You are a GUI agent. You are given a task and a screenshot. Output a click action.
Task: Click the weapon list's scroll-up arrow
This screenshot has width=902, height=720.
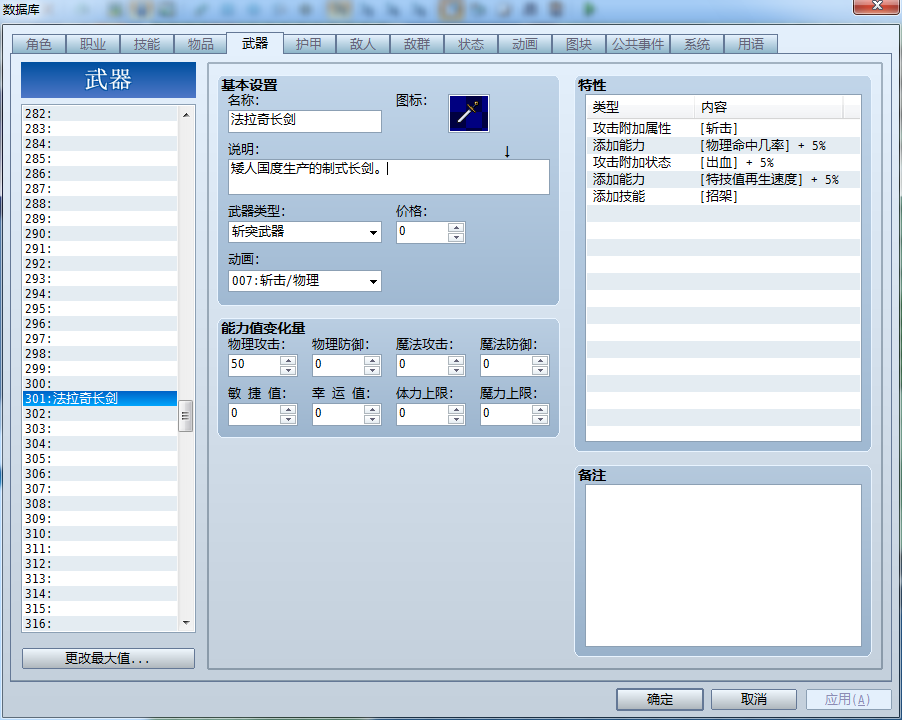[186, 115]
